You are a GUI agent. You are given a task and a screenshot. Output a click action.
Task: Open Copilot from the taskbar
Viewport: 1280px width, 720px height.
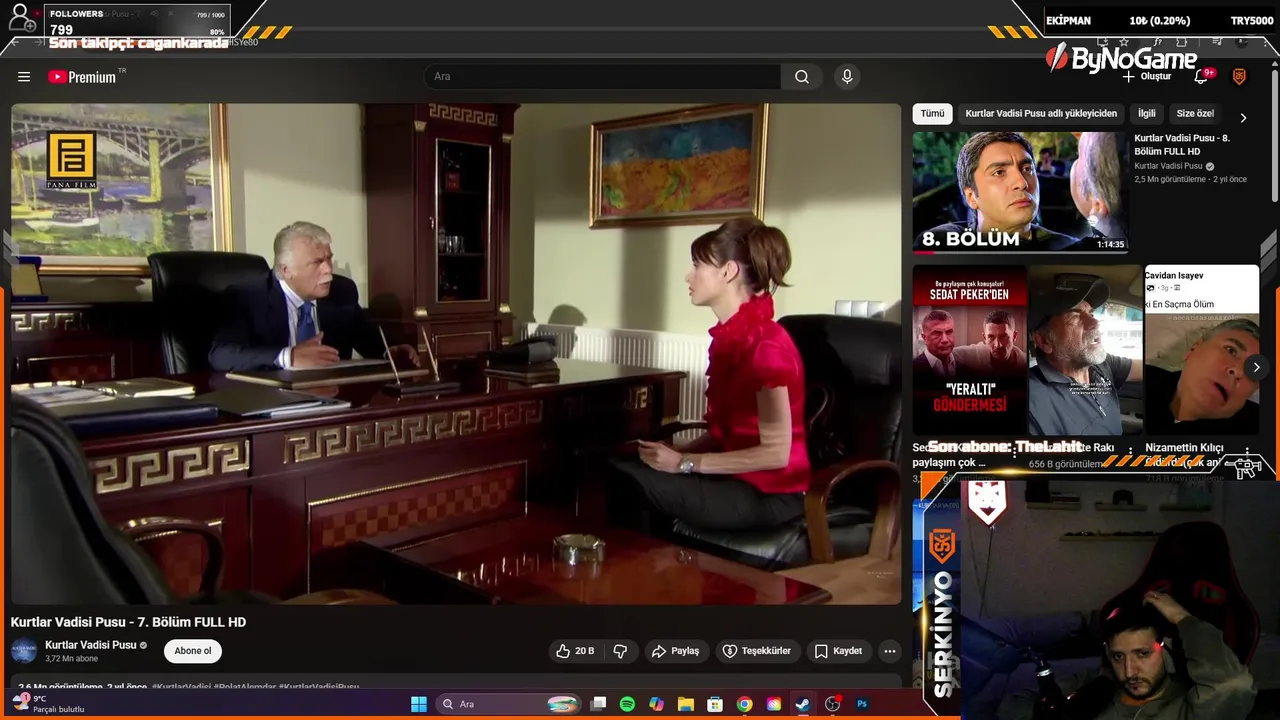[656, 704]
